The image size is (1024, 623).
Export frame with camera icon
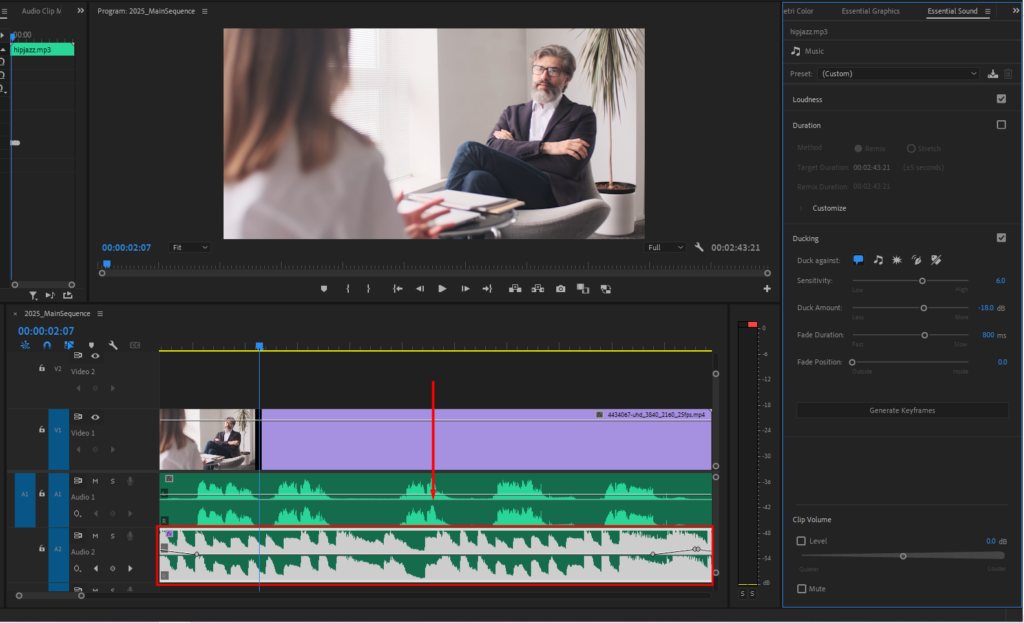(560, 289)
